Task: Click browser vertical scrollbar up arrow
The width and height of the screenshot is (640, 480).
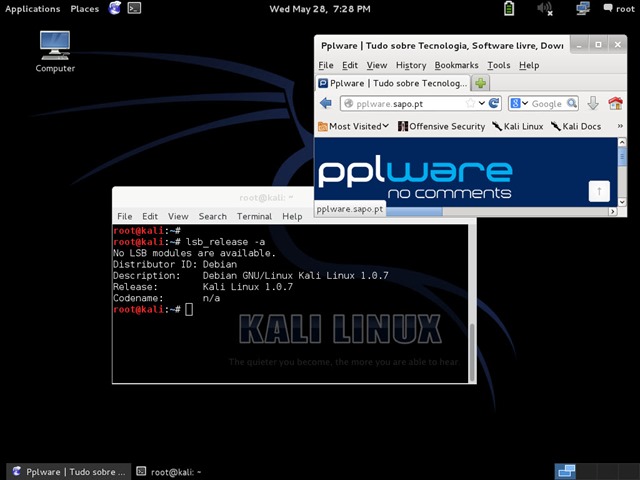Action: (x=622, y=142)
